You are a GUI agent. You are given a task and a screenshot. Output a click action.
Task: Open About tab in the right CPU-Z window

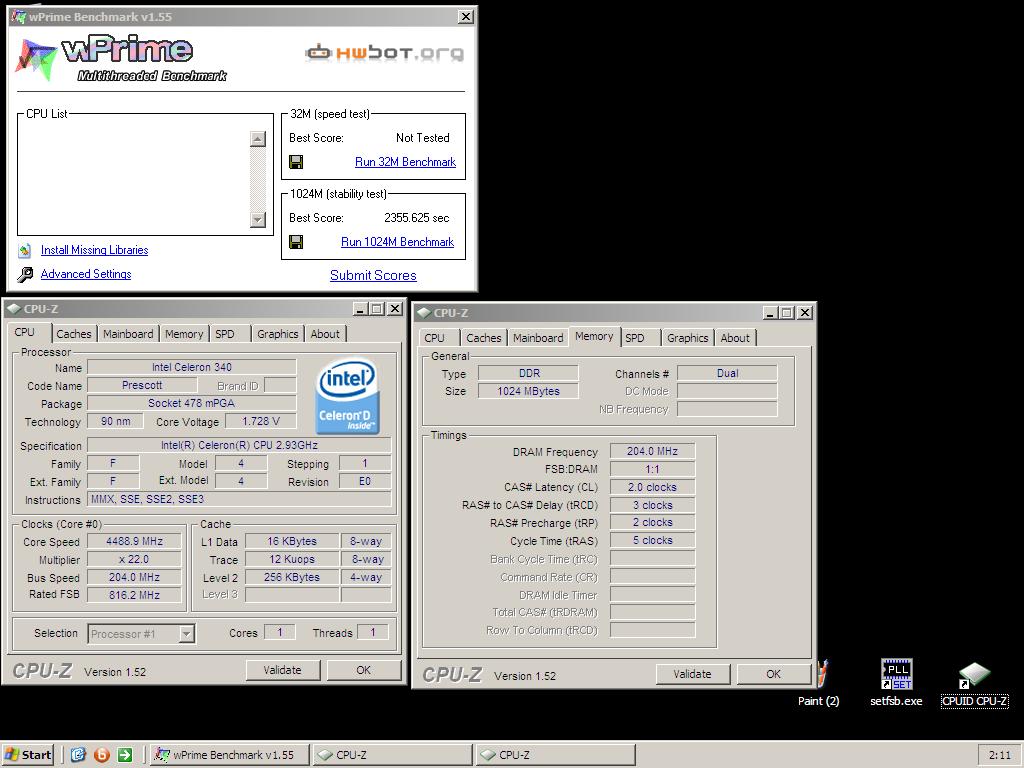click(x=735, y=338)
